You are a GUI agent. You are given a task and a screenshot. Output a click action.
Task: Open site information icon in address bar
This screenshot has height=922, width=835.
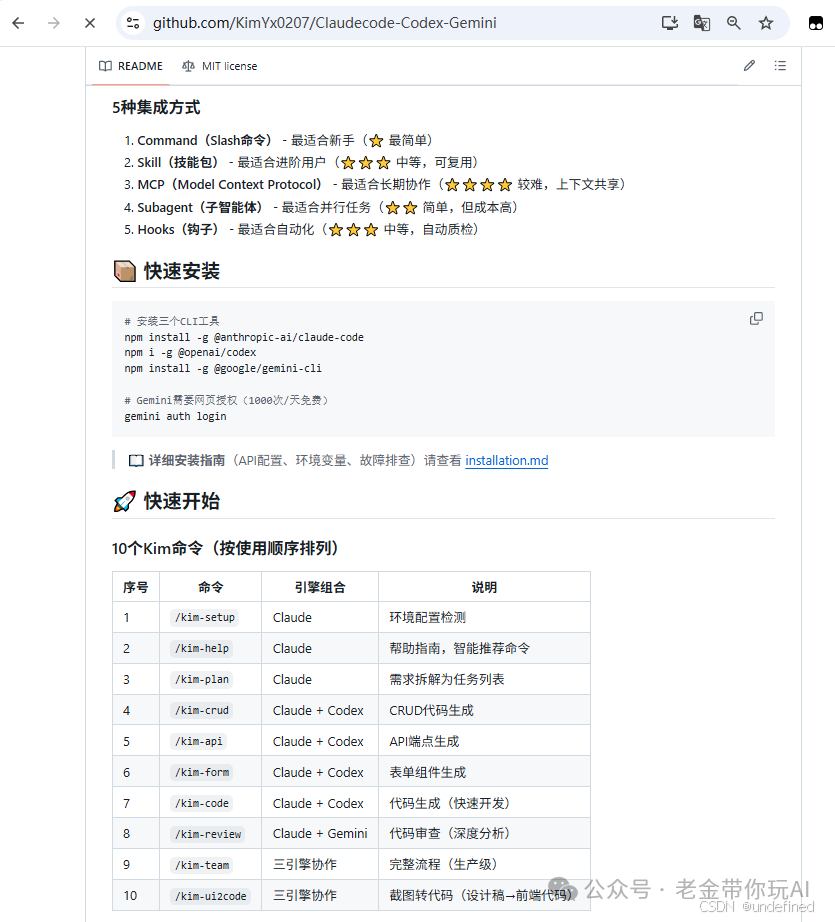tap(133, 23)
